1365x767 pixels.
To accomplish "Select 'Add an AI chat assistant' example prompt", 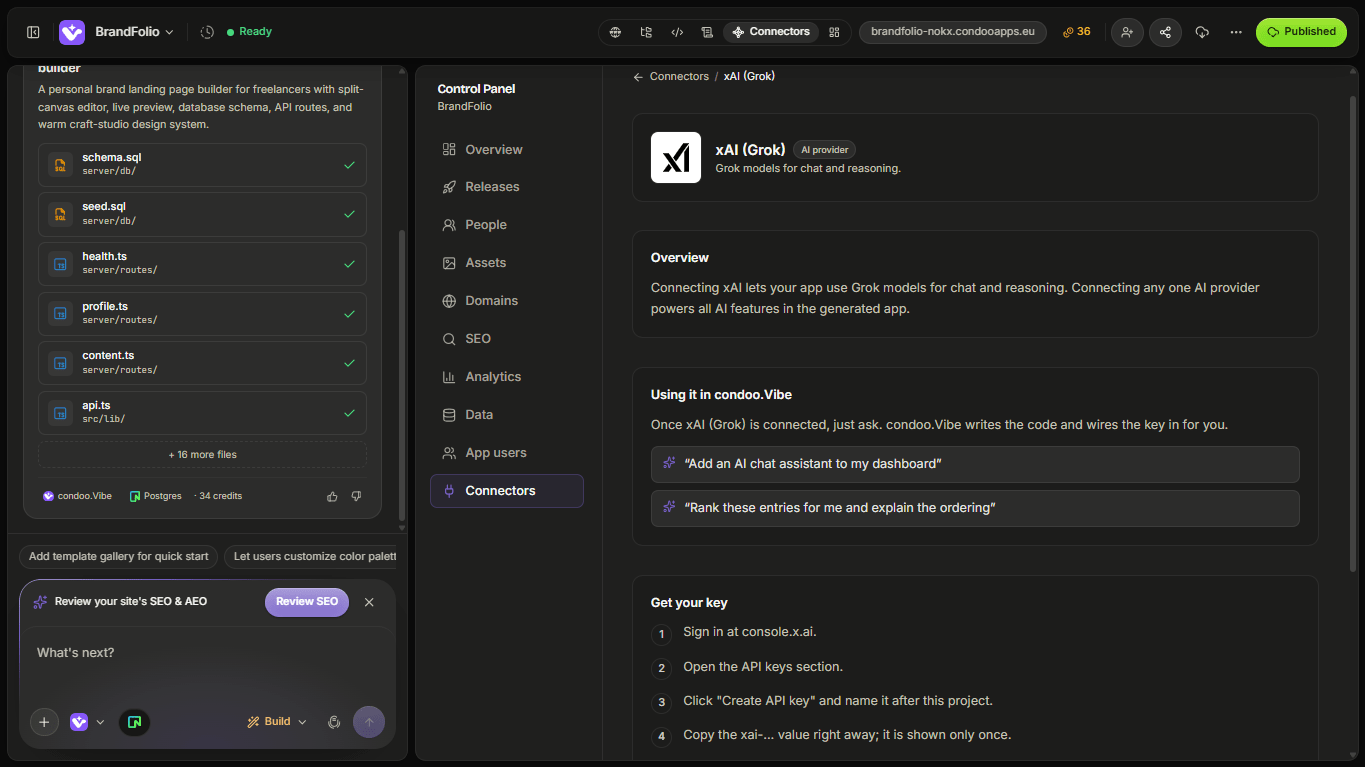I will click(975, 464).
